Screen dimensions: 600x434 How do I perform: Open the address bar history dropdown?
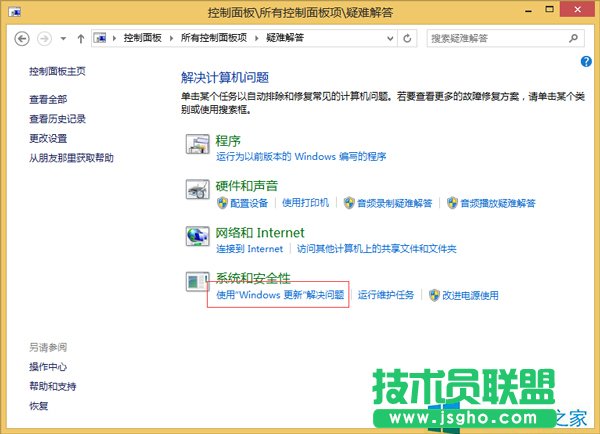(390, 38)
